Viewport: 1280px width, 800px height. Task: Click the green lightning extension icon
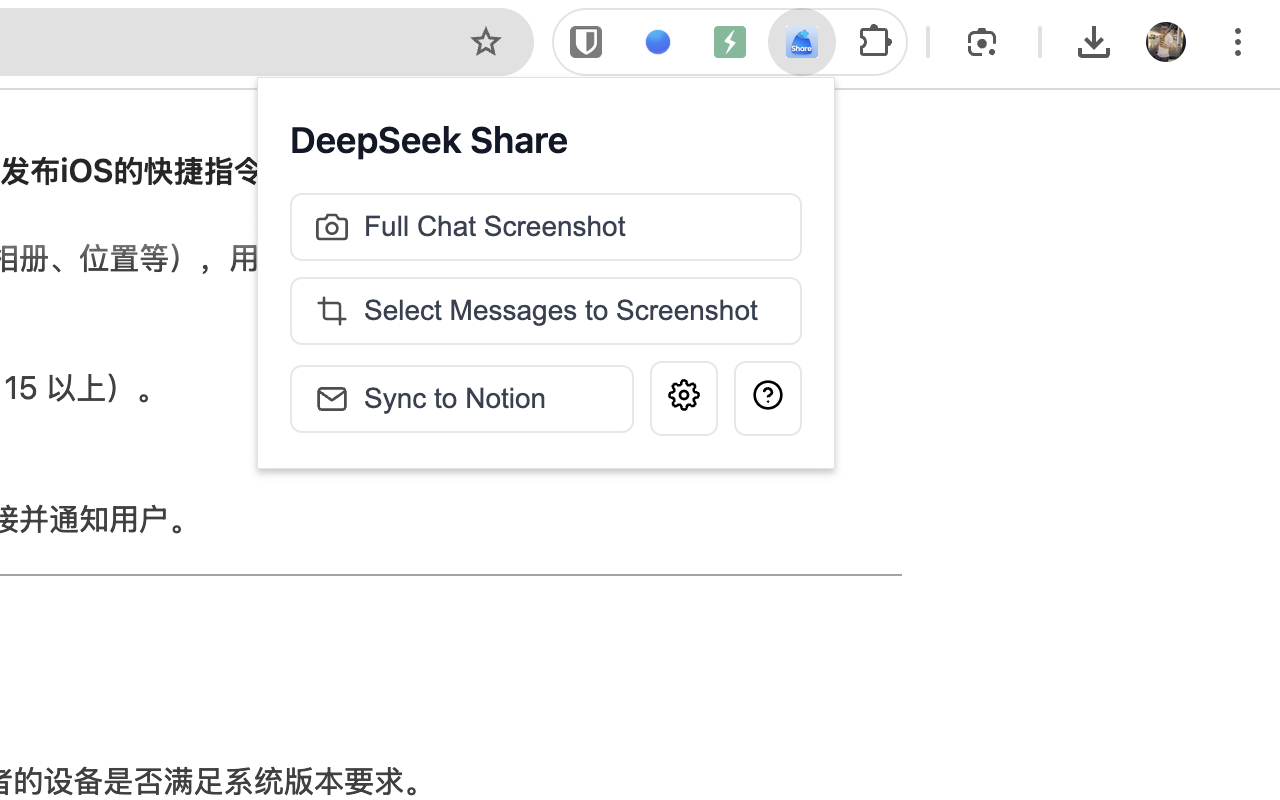click(729, 42)
